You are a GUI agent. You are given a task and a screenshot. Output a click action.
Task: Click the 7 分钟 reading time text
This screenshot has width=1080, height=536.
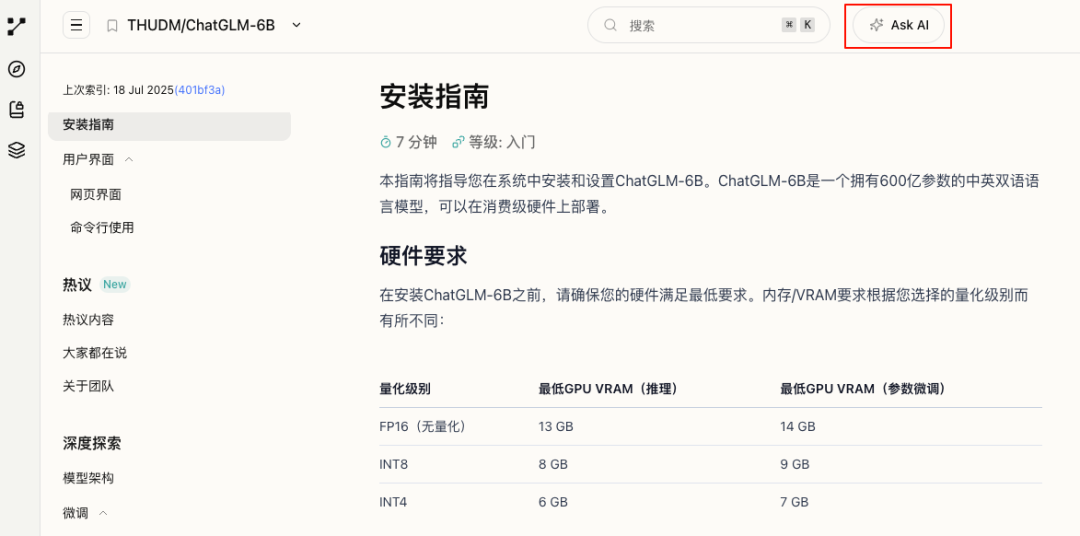(416, 143)
